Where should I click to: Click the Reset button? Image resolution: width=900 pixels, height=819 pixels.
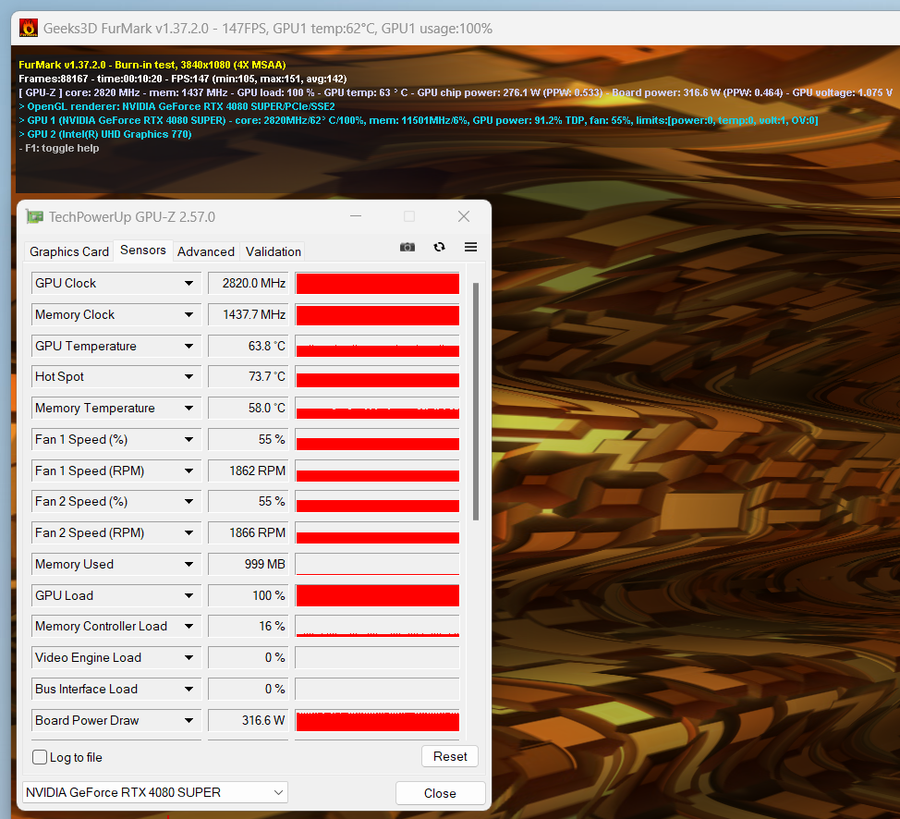pos(450,756)
